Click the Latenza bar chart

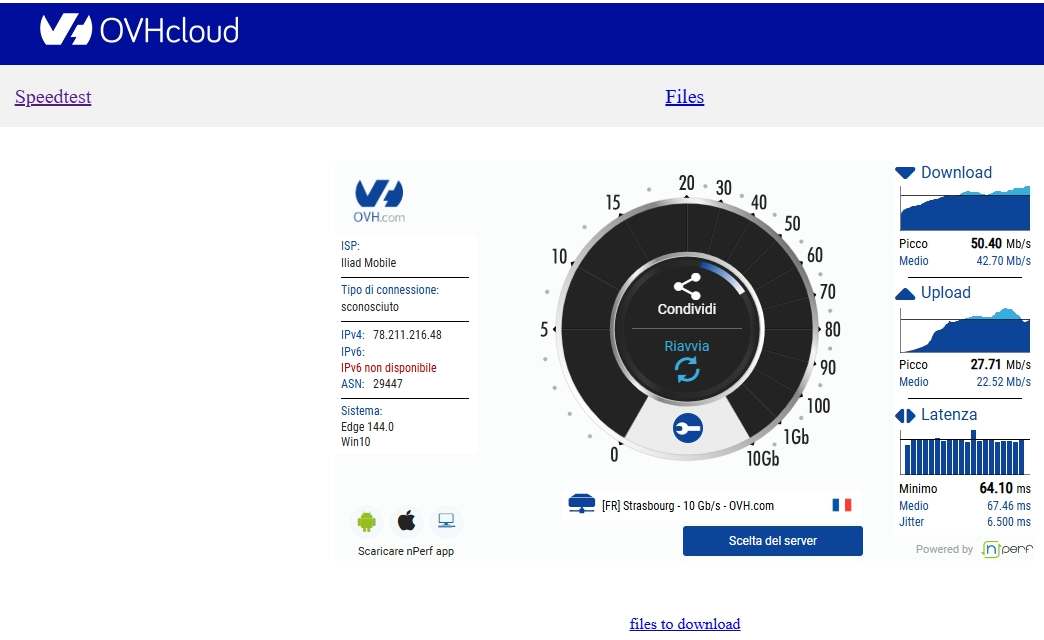[x=965, y=452]
